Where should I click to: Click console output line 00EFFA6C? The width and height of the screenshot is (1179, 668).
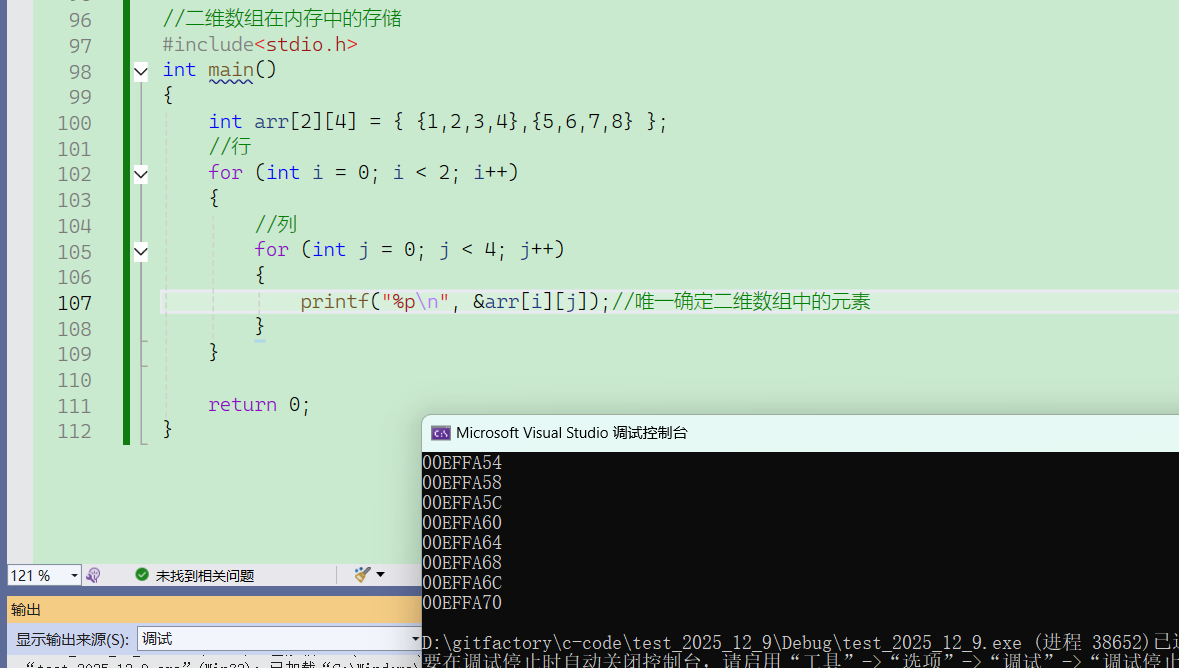coord(462,583)
